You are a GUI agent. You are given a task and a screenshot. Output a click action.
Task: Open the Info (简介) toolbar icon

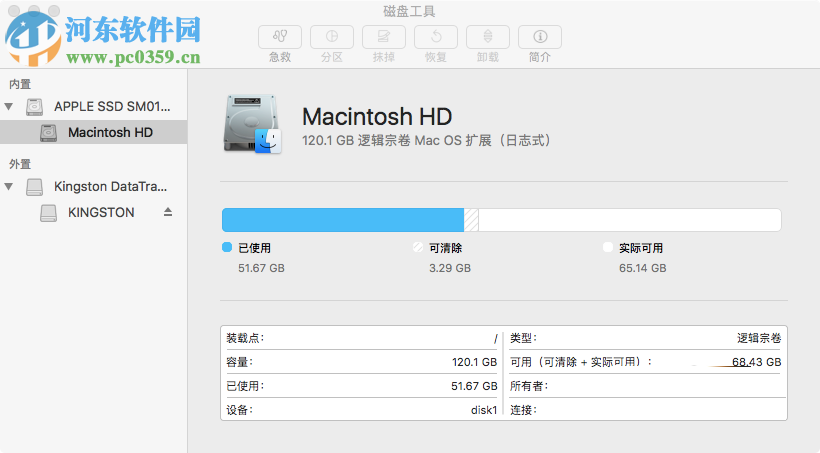tap(540, 37)
